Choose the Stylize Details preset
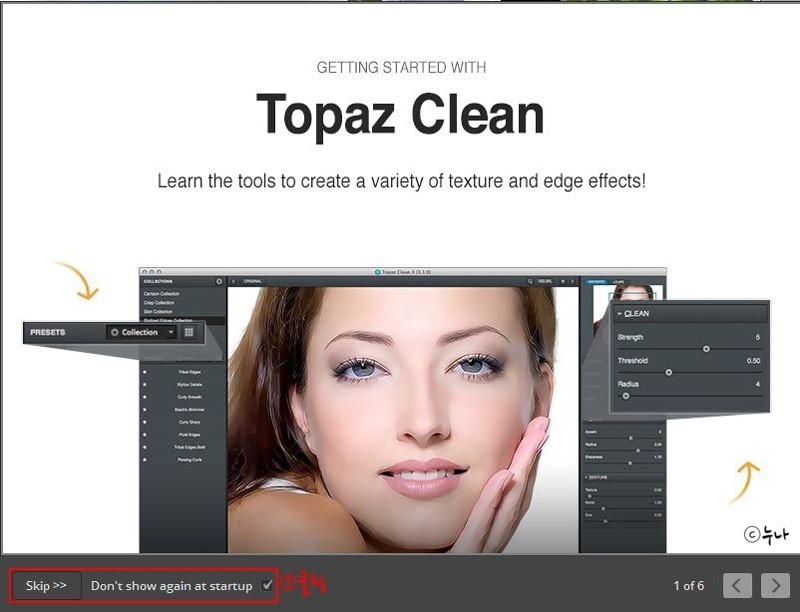Image resolution: width=800 pixels, height=612 pixels. click(189, 385)
